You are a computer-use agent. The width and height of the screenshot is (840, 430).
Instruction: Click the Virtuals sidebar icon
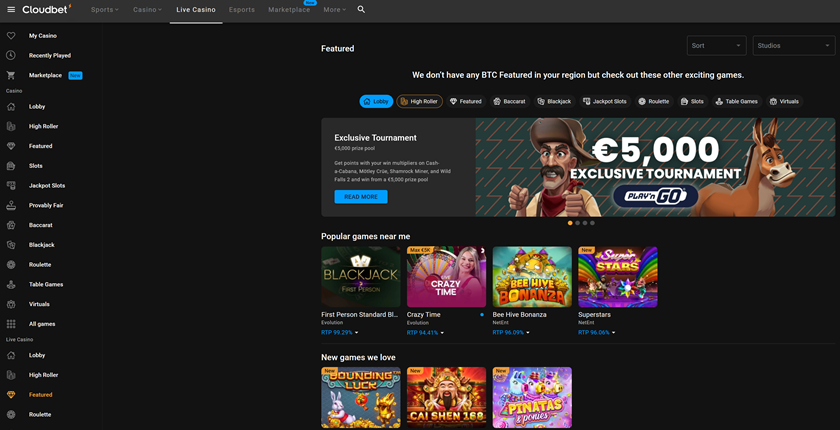(11, 304)
